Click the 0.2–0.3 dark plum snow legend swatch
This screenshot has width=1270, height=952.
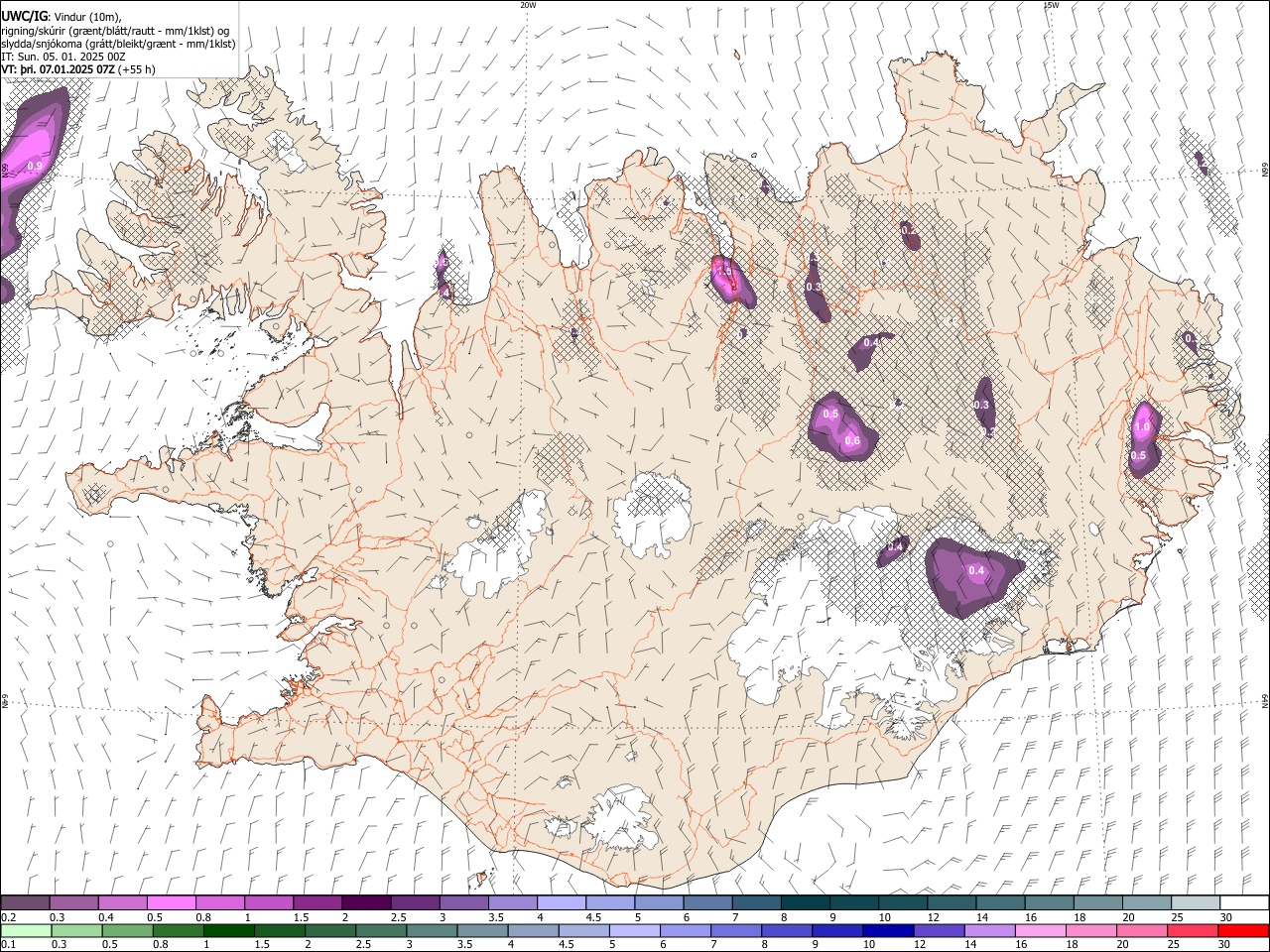[25, 903]
